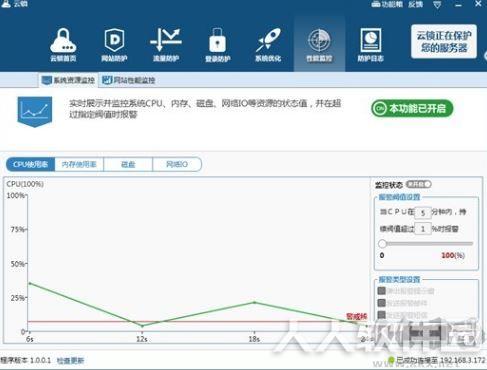Check the third alarm type checkbox
Screen dimensions: 487x370
(381, 315)
